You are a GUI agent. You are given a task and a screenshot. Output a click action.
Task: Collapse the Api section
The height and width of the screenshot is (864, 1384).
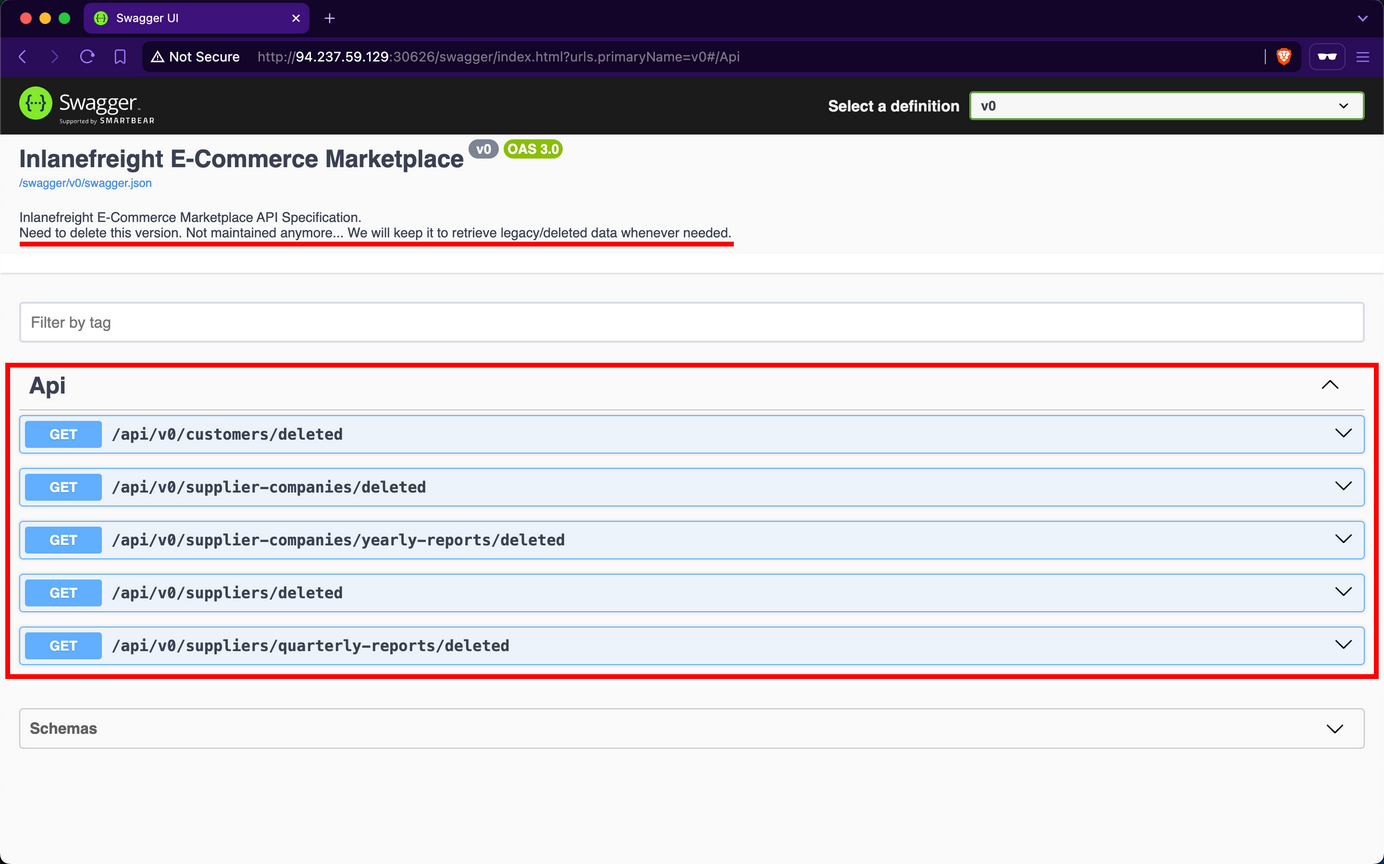pos(1330,384)
